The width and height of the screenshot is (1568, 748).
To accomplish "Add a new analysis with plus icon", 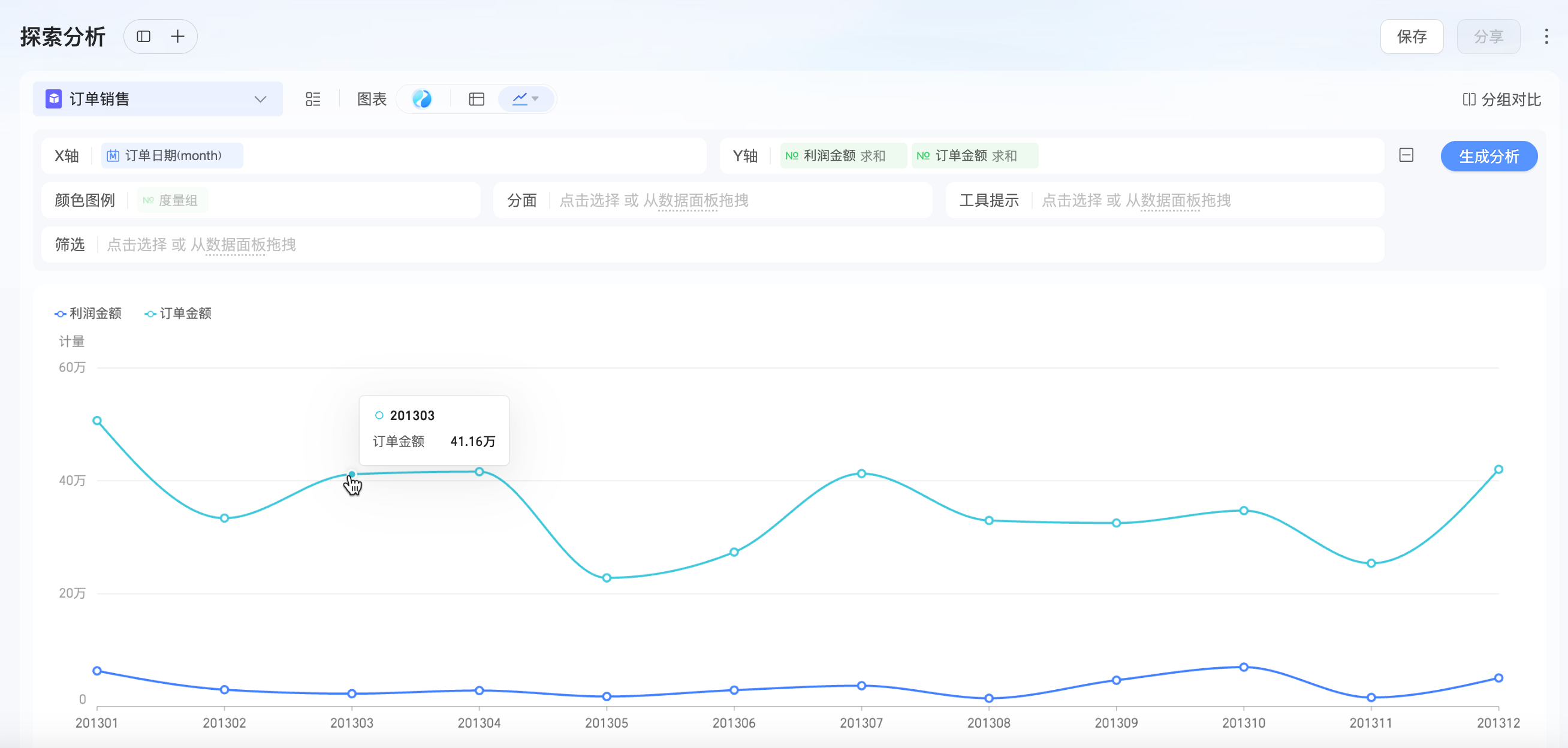I will pyautogui.click(x=177, y=37).
